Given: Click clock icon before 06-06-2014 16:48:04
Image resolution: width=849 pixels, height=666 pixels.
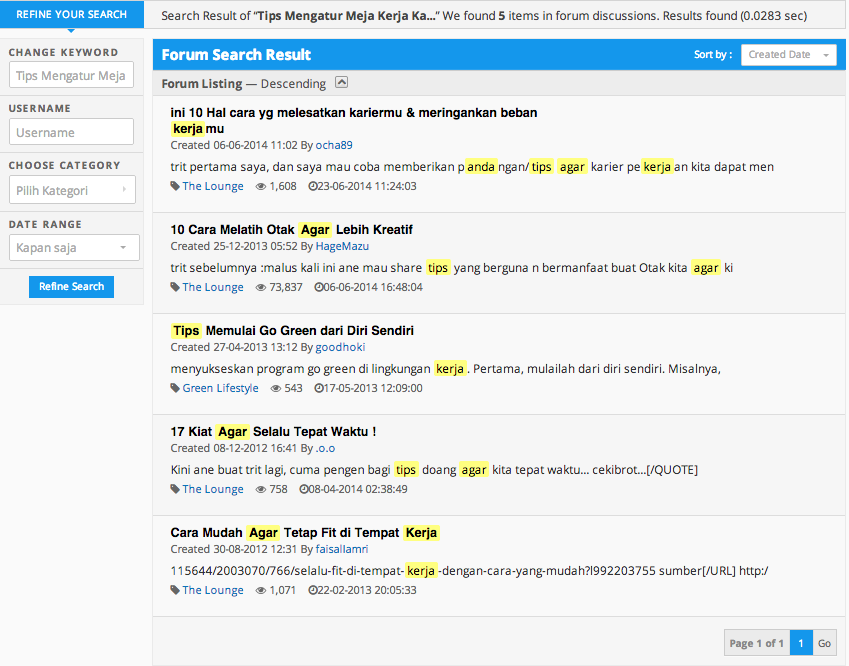Looking at the screenshot, I should click(x=318, y=287).
